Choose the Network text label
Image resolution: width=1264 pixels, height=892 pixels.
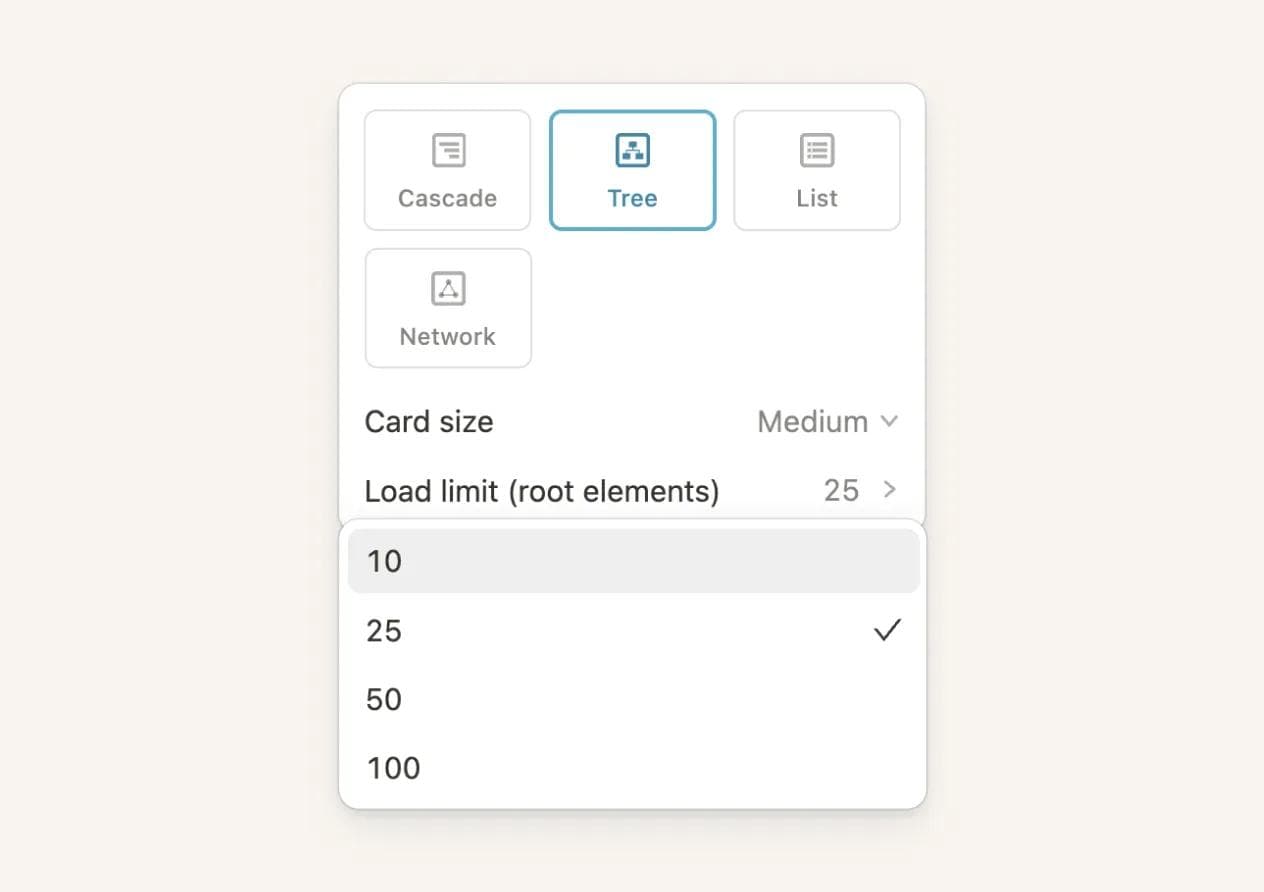tap(447, 336)
